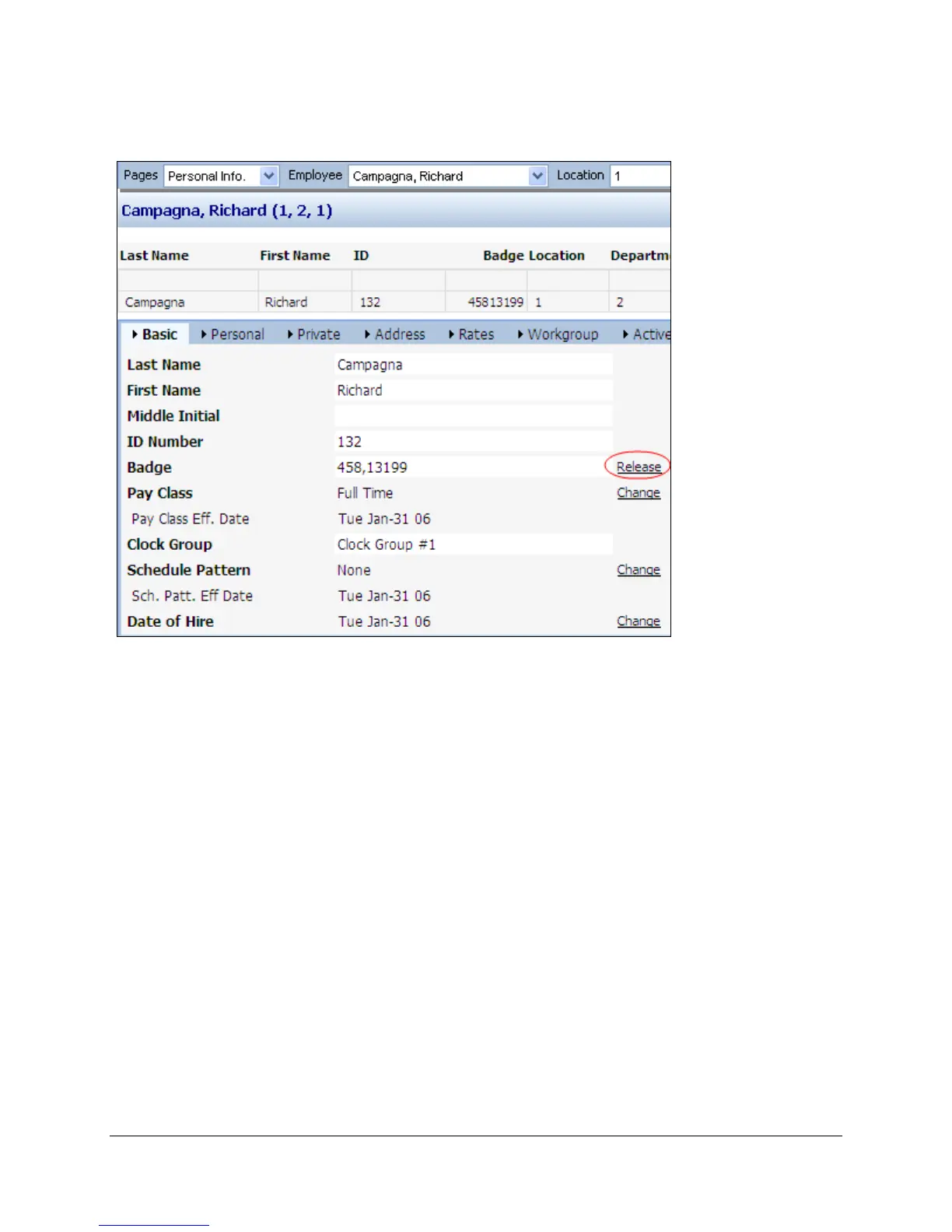The width and height of the screenshot is (952, 1232).
Task: Switch to the Basic tab
Action: [x=155, y=334]
